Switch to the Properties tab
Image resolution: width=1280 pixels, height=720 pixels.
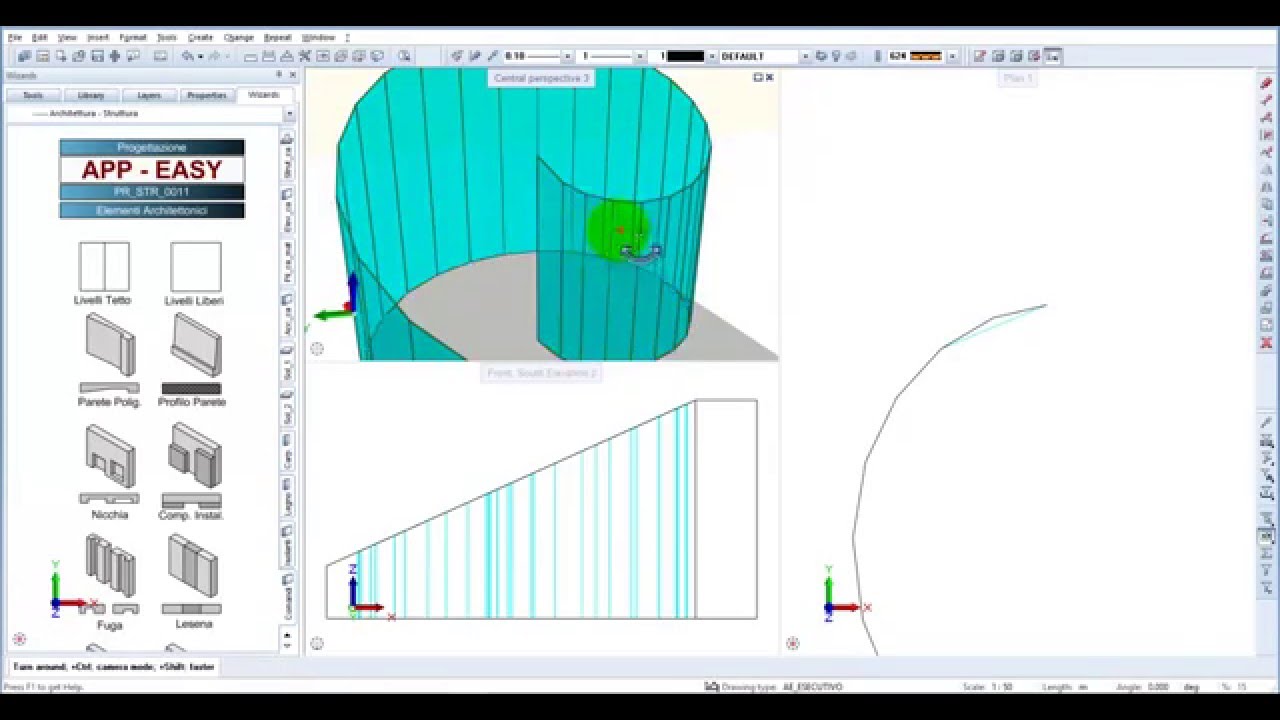click(x=207, y=95)
